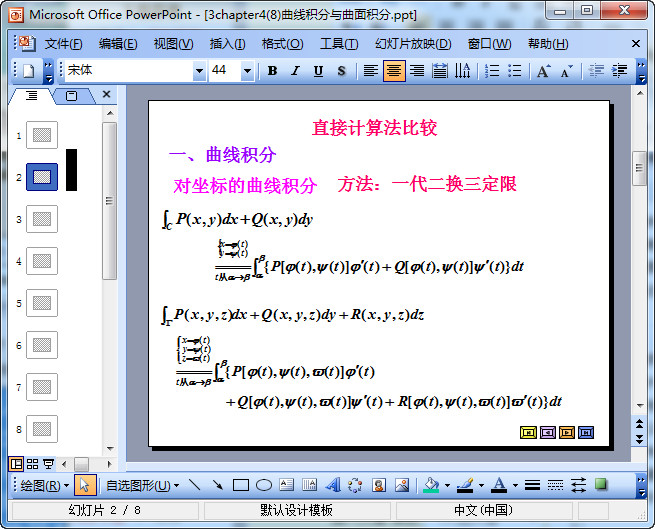Toggle text Shadow formatting
Screen dimensions: 655x529
[x=341, y=71]
